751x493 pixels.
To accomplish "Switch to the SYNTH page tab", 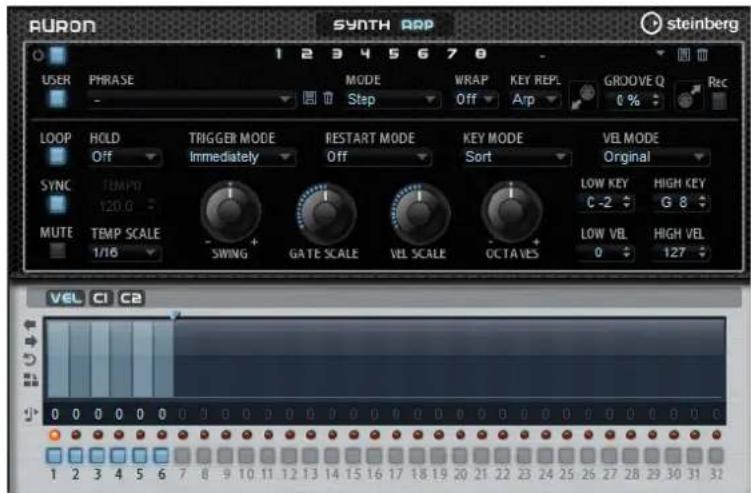I will pyautogui.click(x=362, y=25).
